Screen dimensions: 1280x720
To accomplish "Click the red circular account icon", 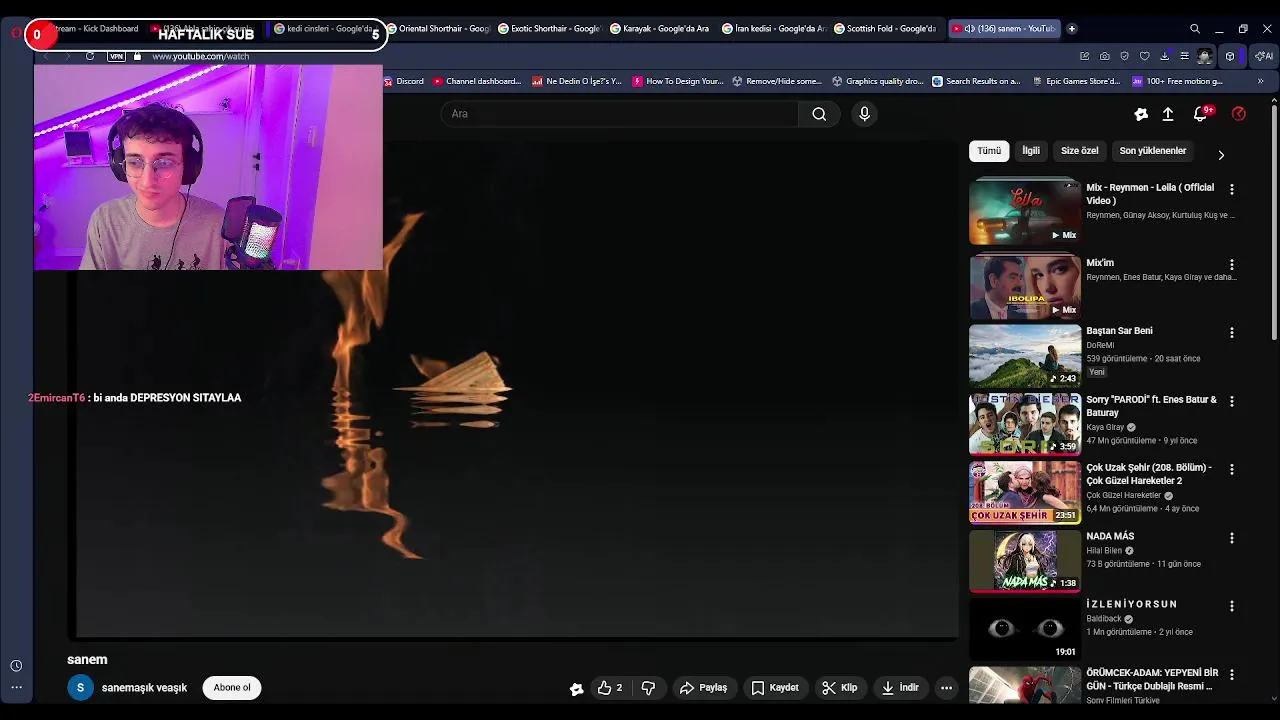I will [1239, 114].
